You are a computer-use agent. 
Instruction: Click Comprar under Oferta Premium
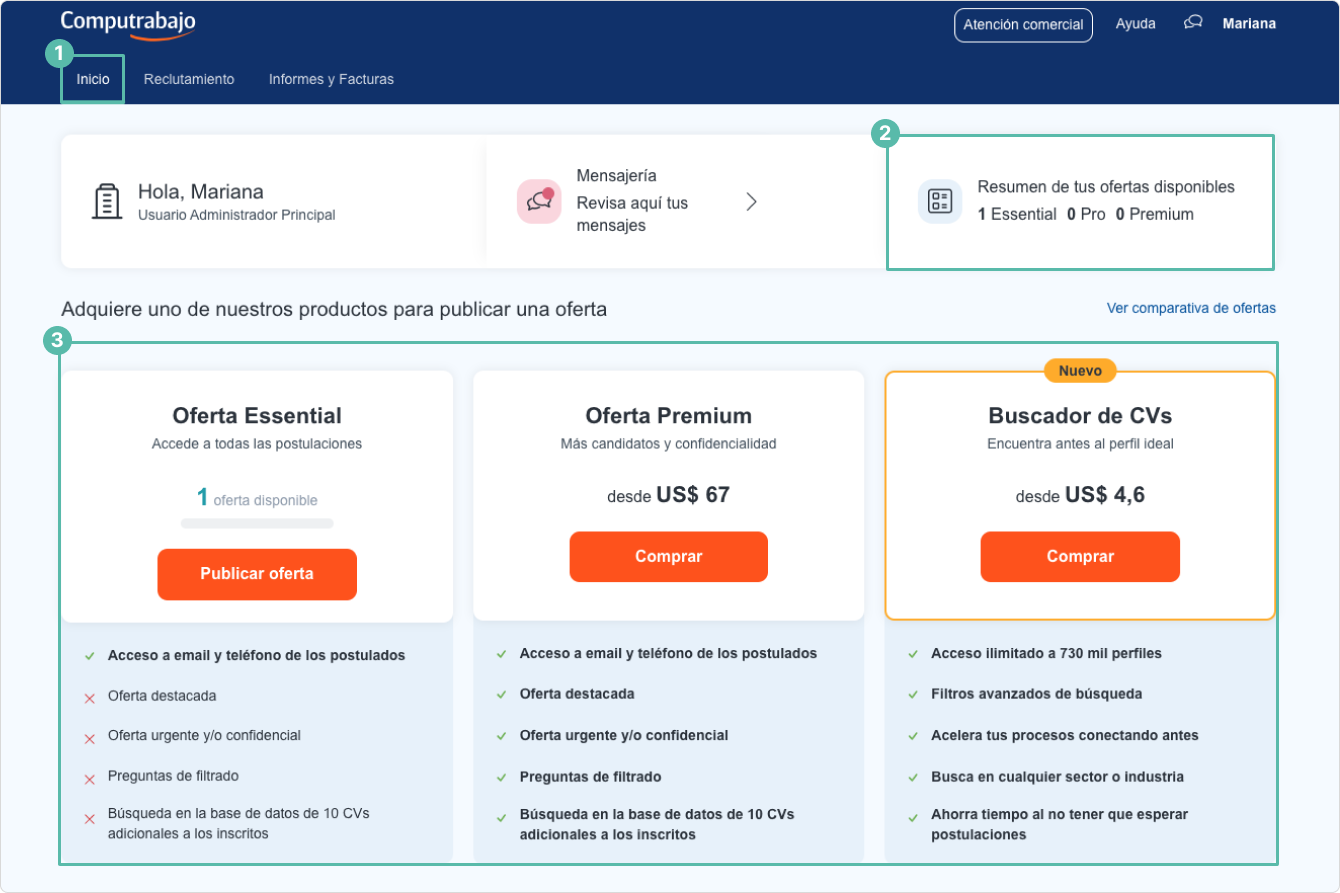[x=668, y=557]
